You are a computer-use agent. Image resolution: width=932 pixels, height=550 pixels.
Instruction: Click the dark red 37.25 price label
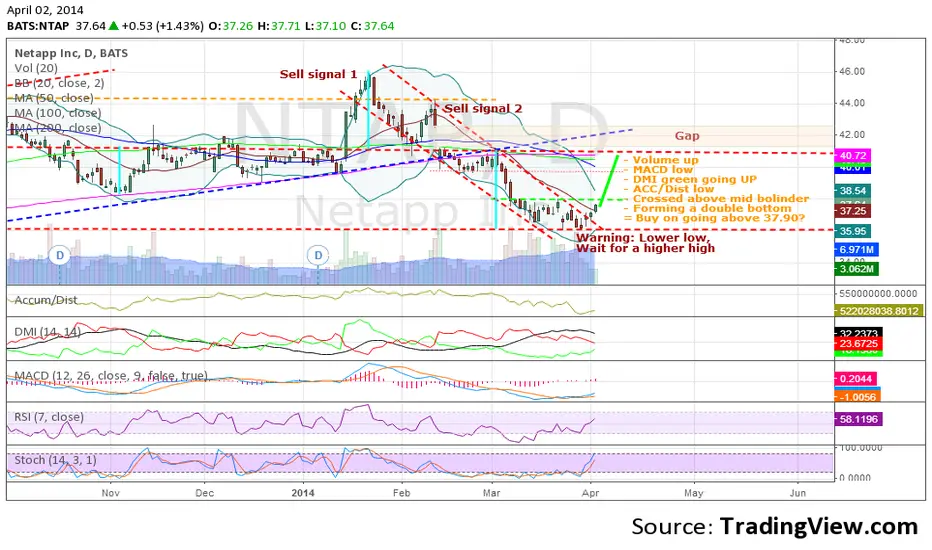tap(852, 211)
